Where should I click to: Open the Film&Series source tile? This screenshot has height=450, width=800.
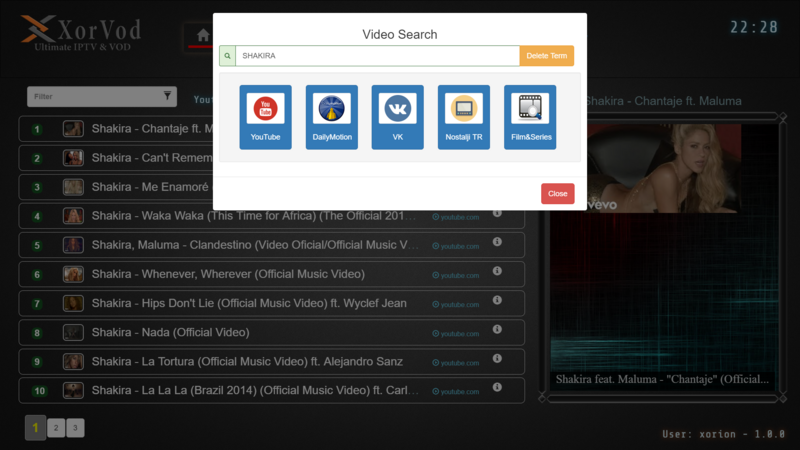click(x=530, y=117)
